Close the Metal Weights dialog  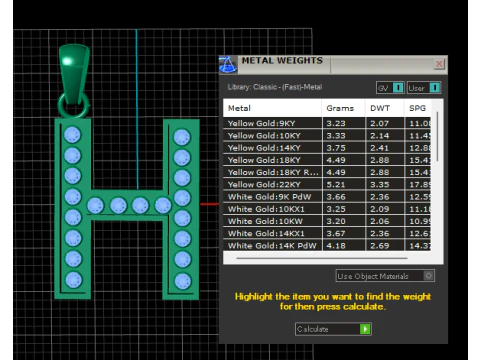[439, 64]
